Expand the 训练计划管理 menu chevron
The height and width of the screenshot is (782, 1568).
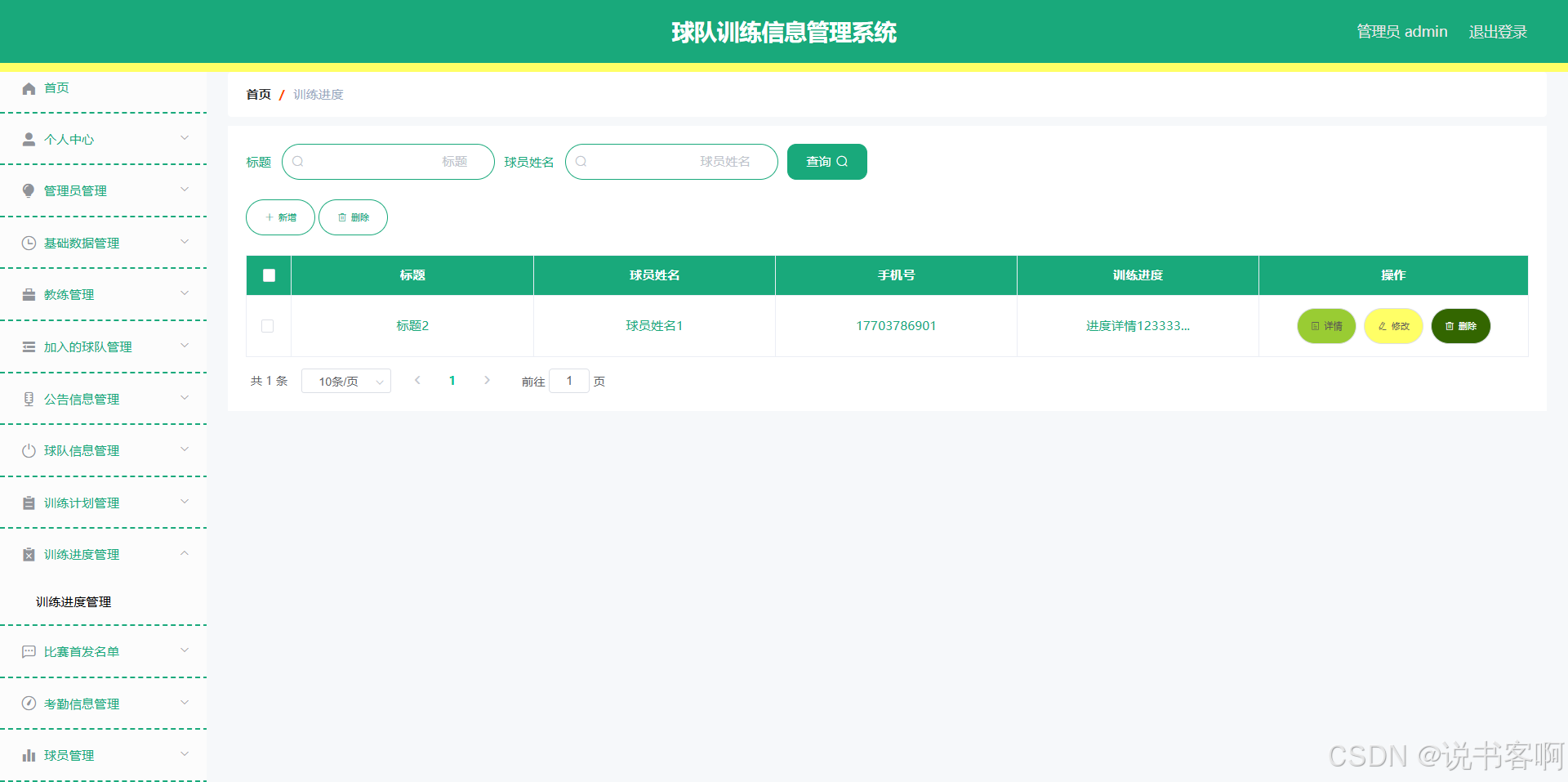click(185, 501)
